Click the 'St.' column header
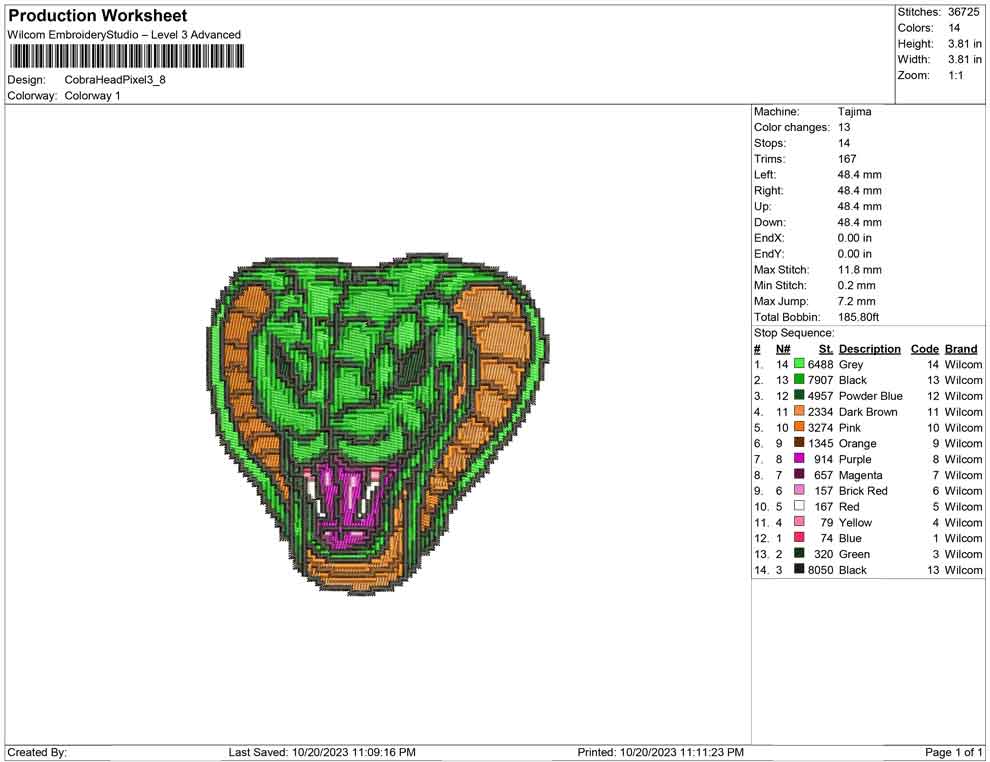This screenshot has height=762, width=990. point(826,349)
